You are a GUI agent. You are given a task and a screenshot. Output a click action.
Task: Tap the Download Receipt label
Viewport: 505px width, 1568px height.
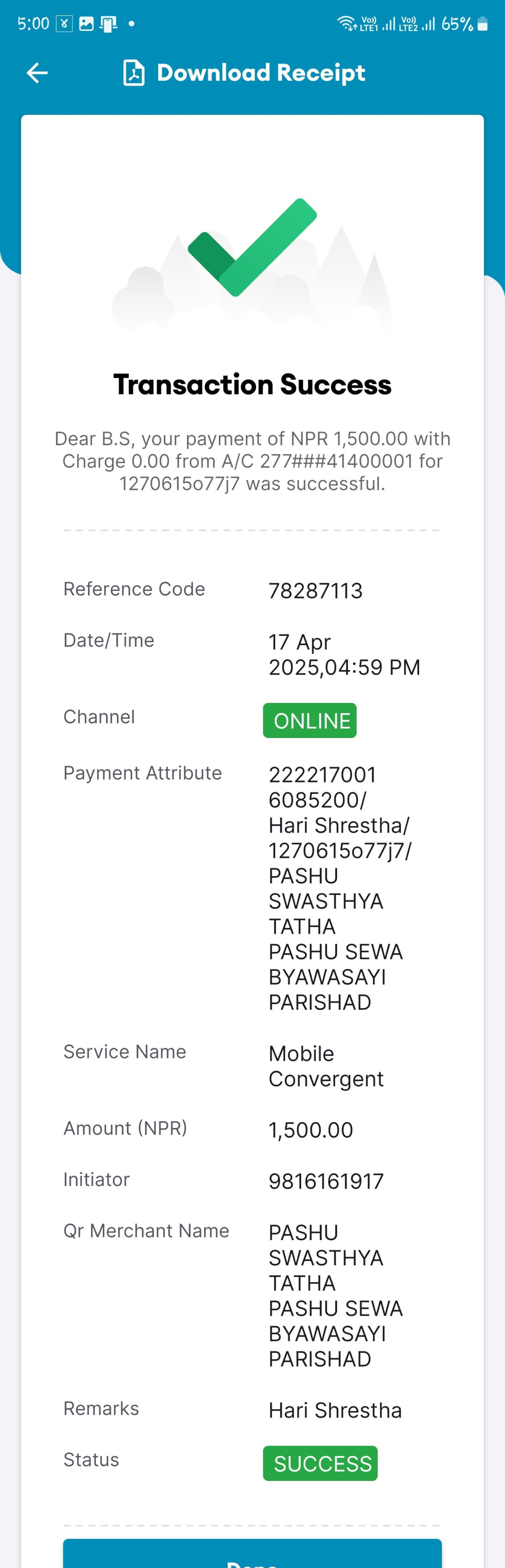261,73
